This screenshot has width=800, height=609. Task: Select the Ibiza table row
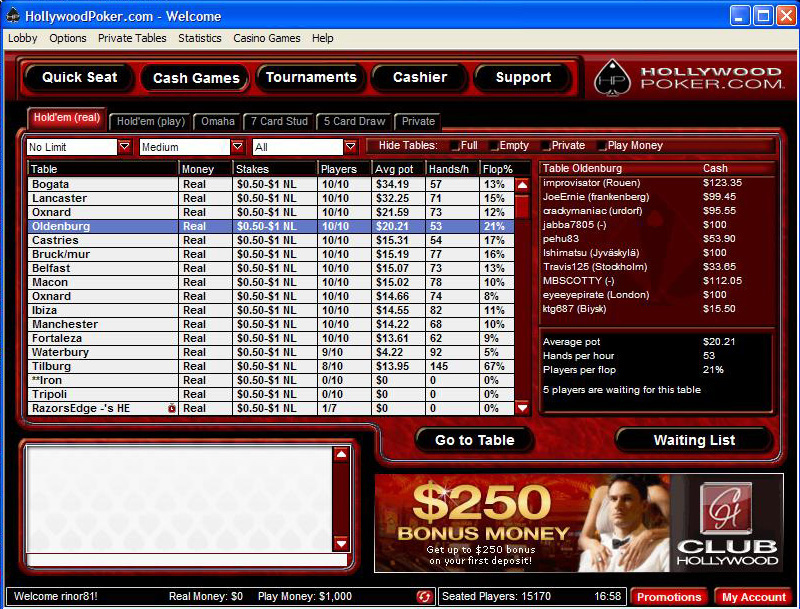pyautogui.click(x=271, y=310)
